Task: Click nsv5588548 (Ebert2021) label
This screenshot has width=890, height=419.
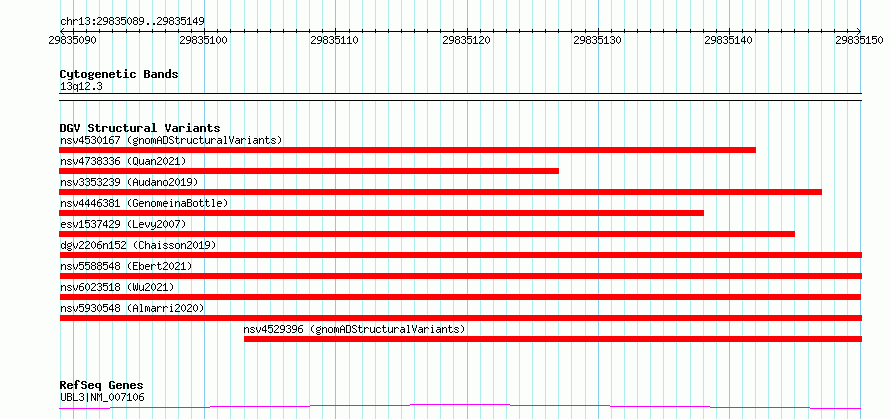Action: 126,266
